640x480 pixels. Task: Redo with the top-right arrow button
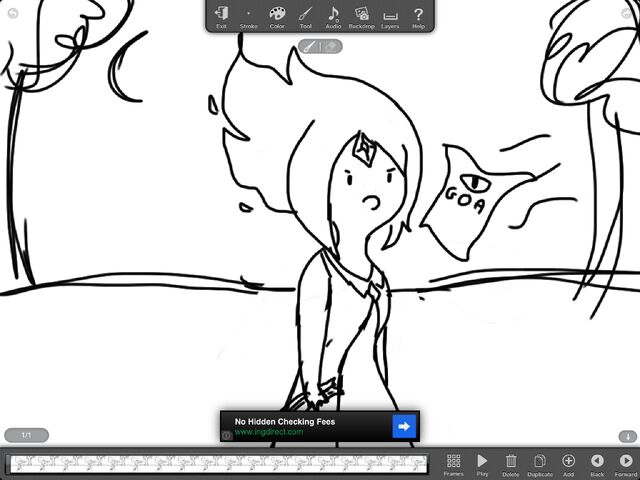[x=627, y=13]
